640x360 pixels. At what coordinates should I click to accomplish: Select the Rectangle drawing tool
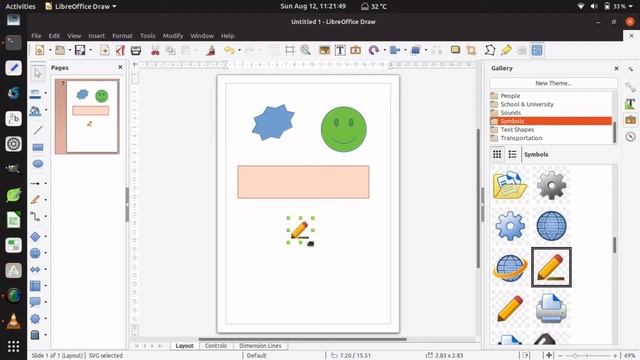[x=38, y=147]
